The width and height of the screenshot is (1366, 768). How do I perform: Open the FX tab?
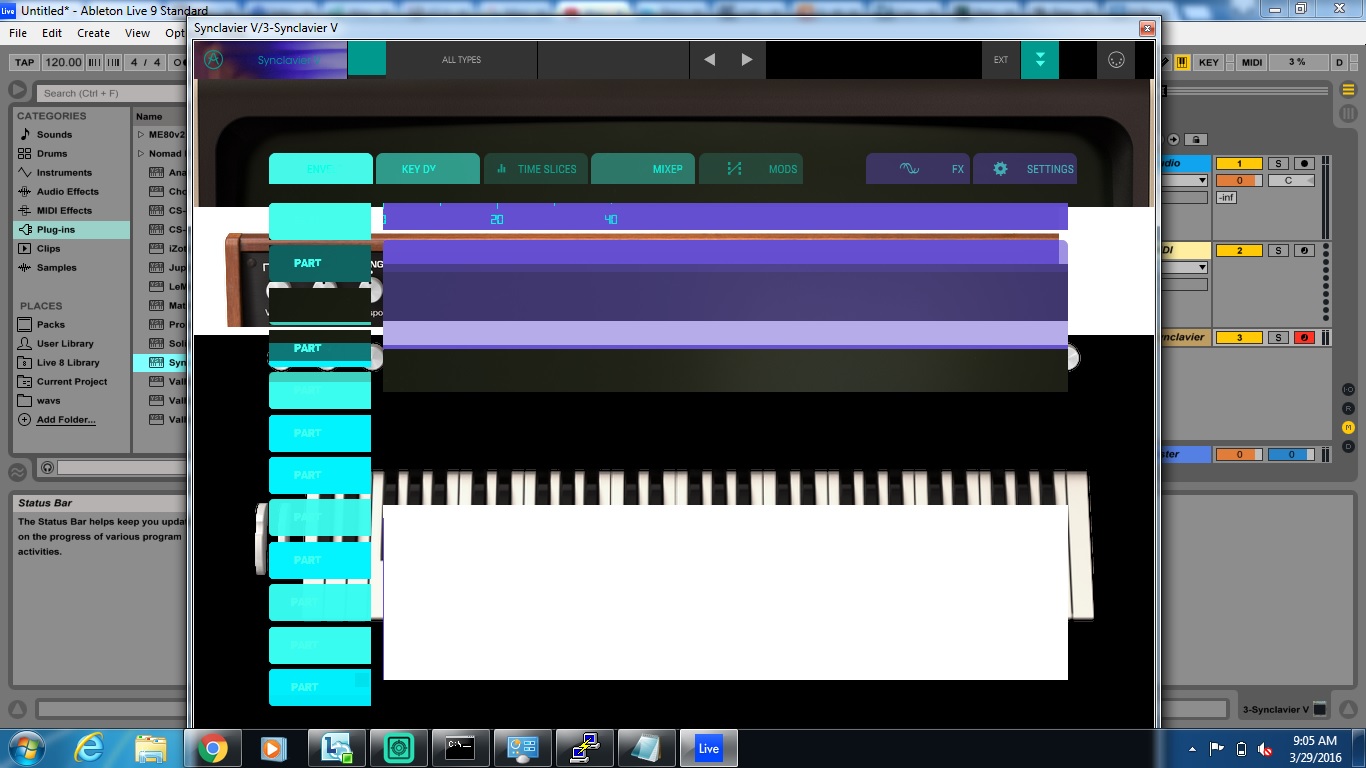point(918,169)
